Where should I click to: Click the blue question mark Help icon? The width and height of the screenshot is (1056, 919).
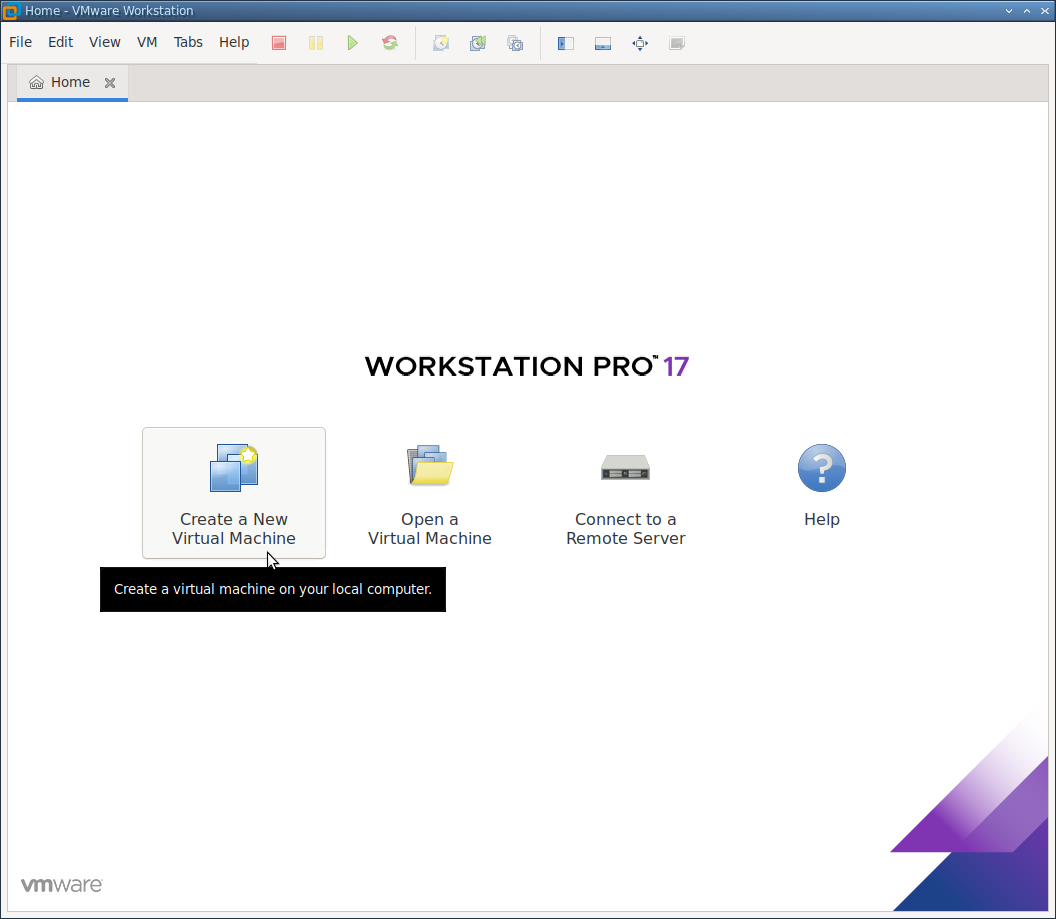pos(822,468)
